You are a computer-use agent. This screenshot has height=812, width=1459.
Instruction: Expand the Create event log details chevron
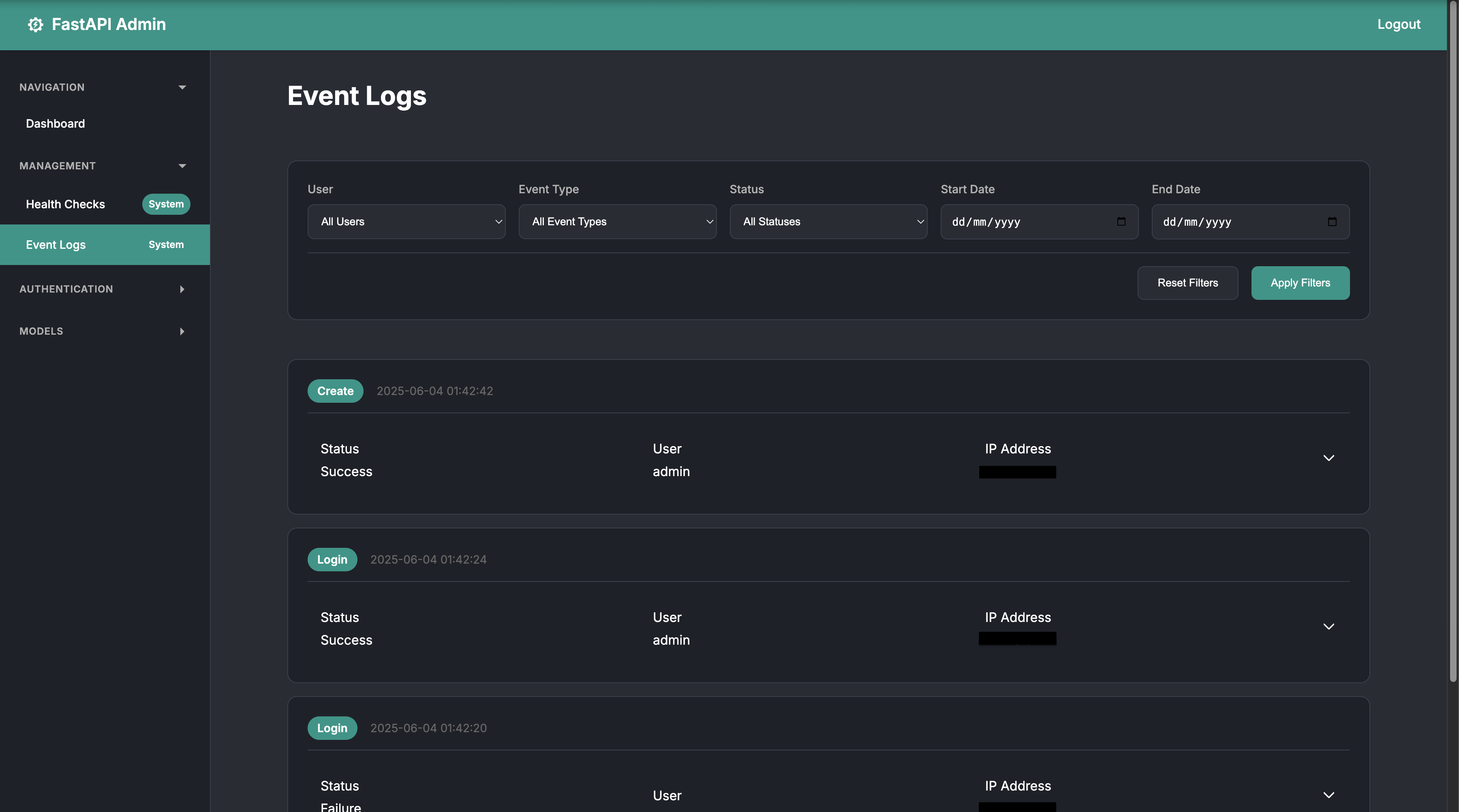pos(1329,458)
